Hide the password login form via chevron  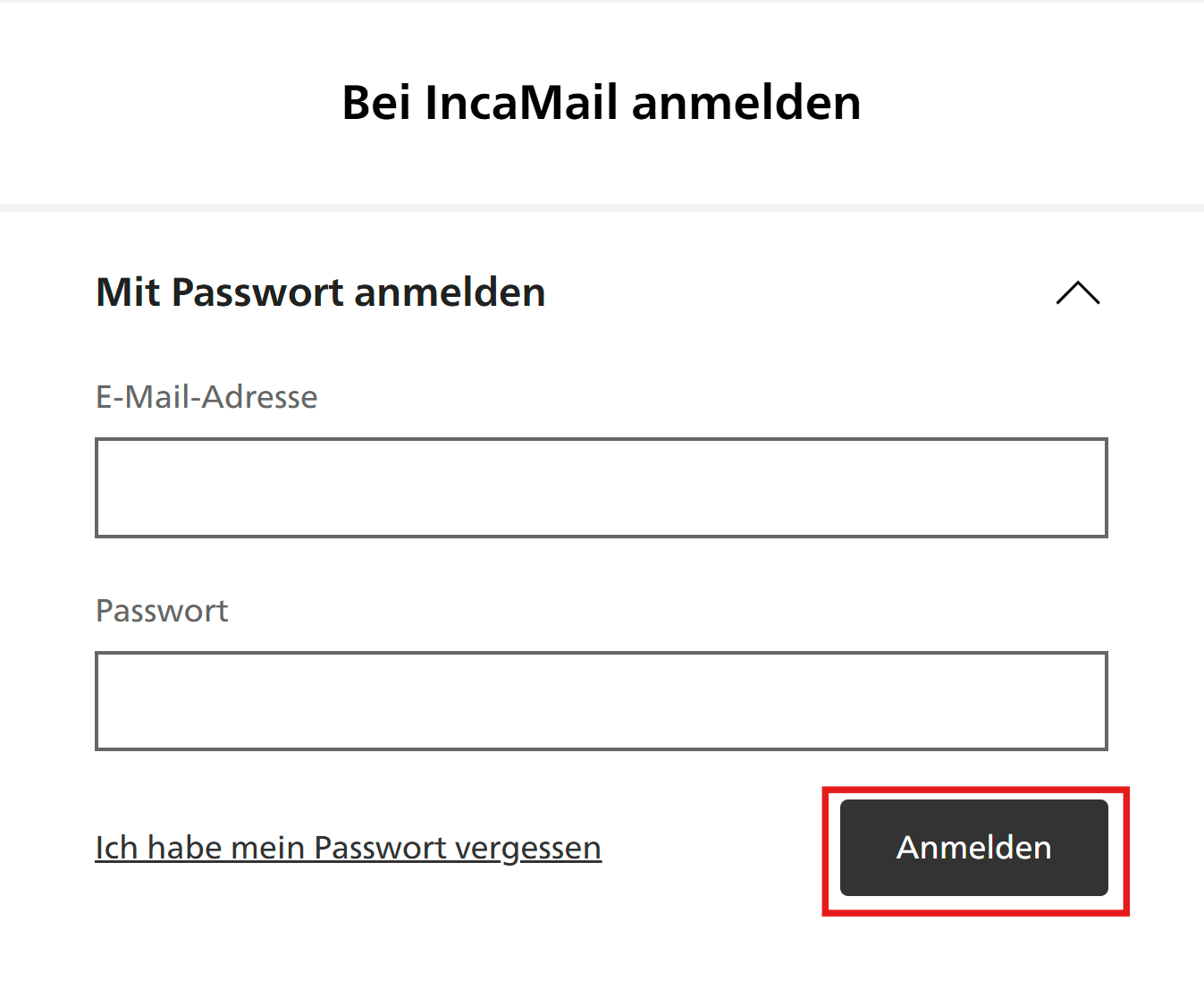point(1078,293)
